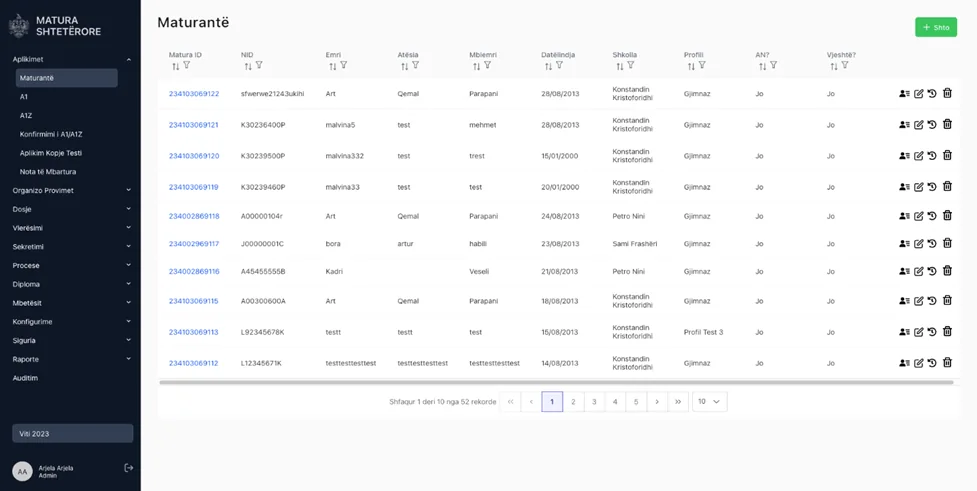Jump to last page of results

click(678, 402)
